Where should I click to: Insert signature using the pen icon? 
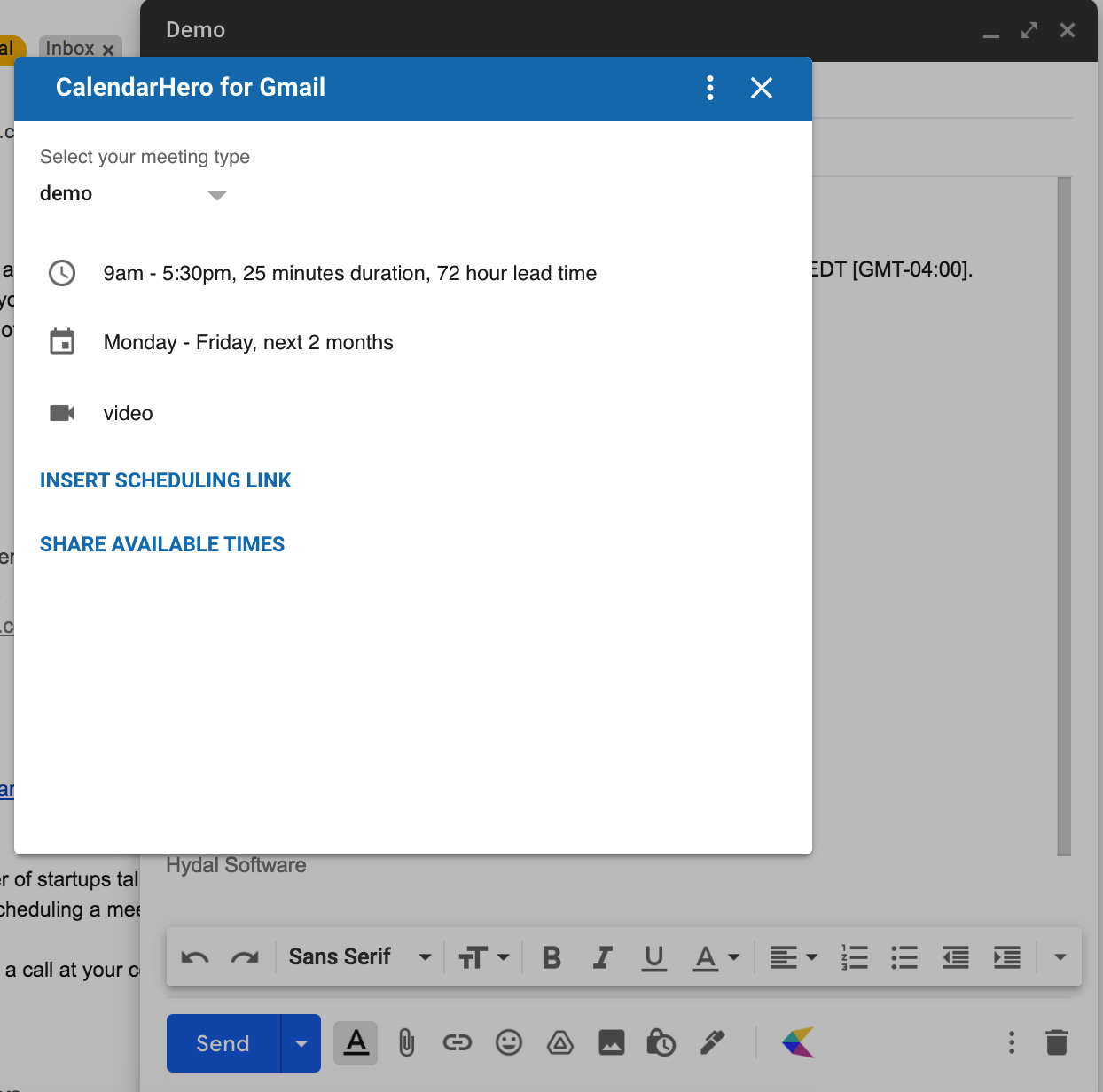click(713, 1042)
